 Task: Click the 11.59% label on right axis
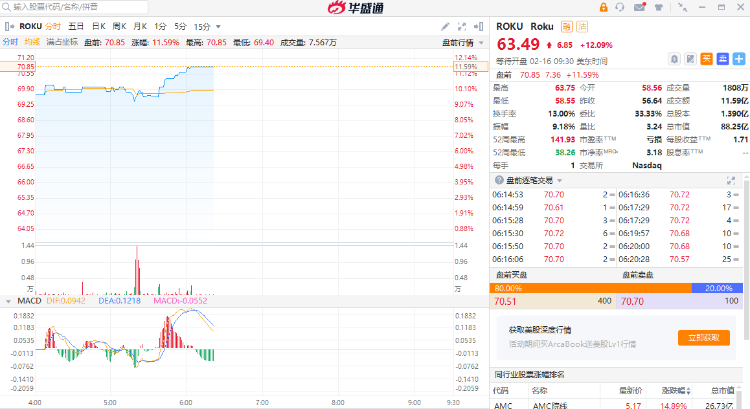(471, 66)
